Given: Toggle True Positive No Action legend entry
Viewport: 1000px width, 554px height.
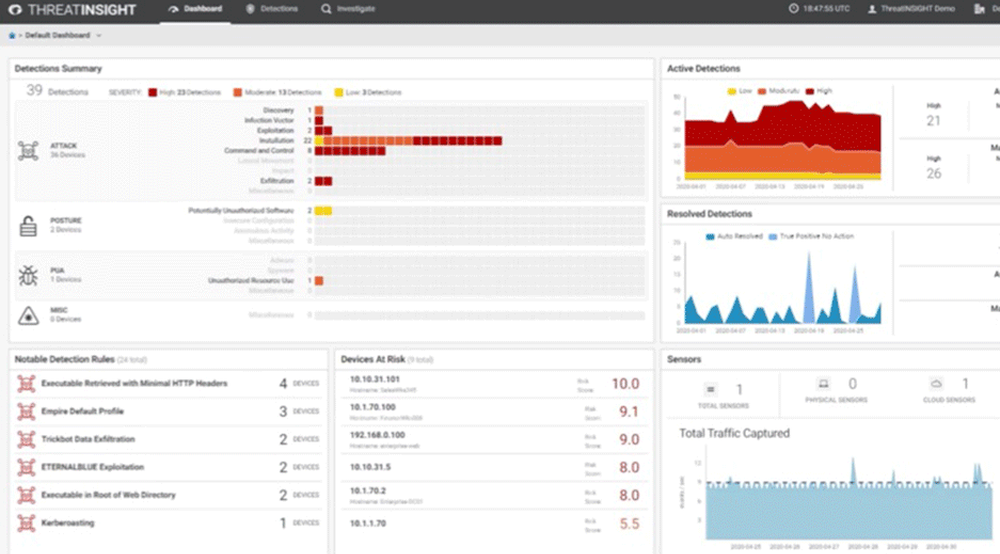Looking at the screenshot, I should click(x=811, y=237).
